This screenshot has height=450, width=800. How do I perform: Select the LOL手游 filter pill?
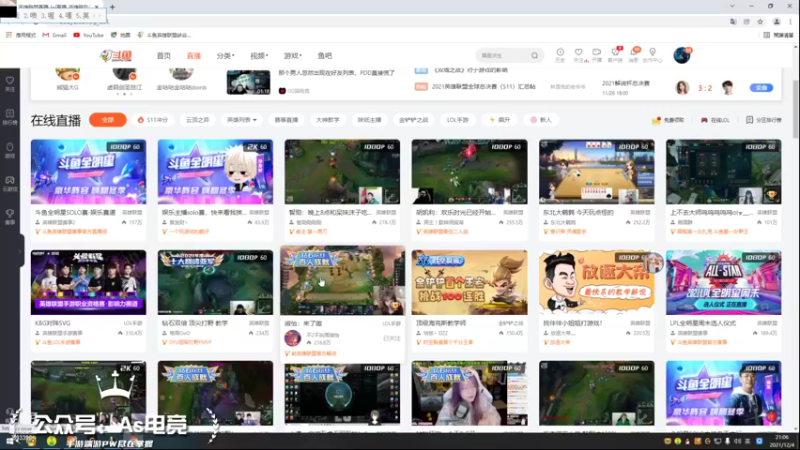458,120
